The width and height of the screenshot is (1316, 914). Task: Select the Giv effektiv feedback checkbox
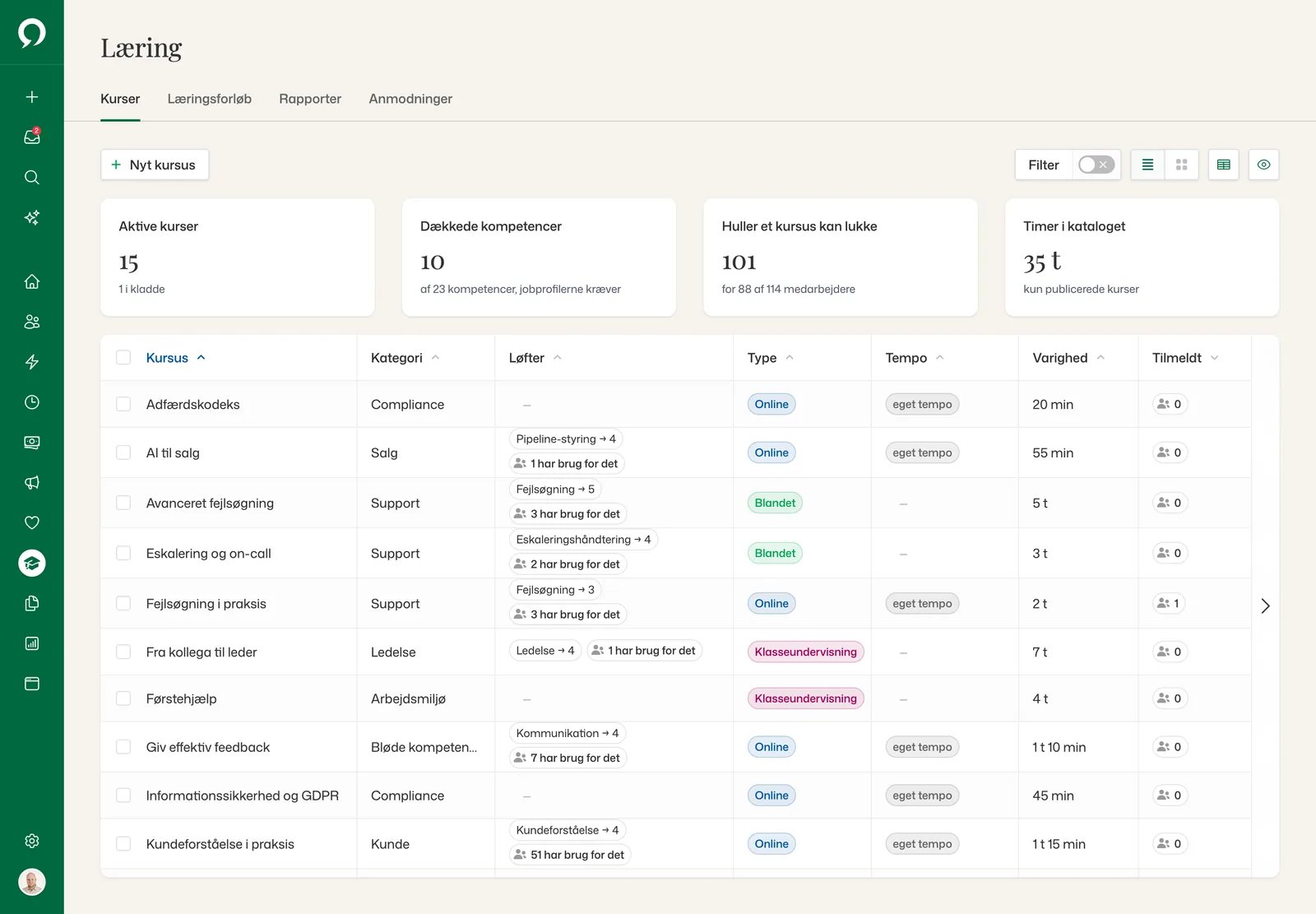point(123,747)
